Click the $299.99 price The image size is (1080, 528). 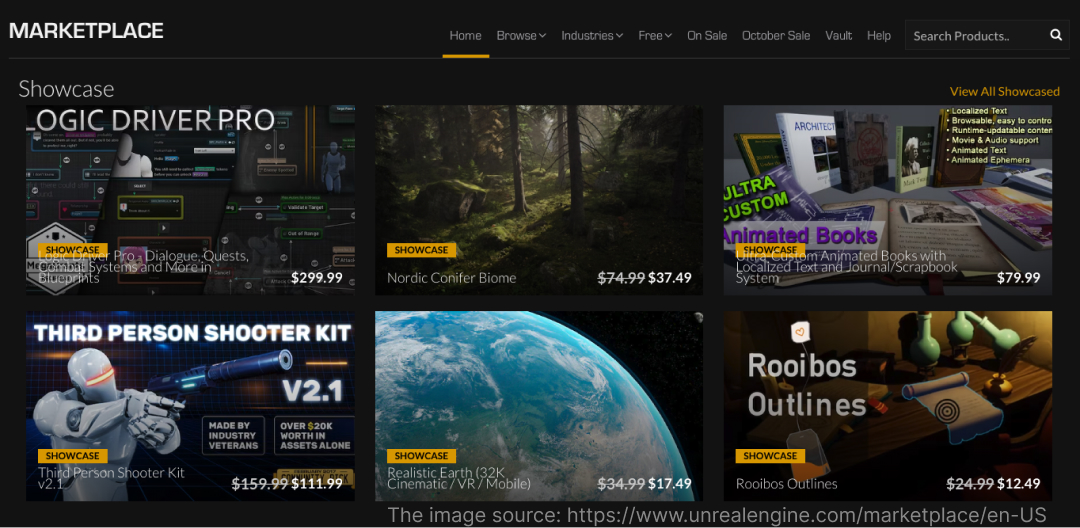tap(317, 278)
